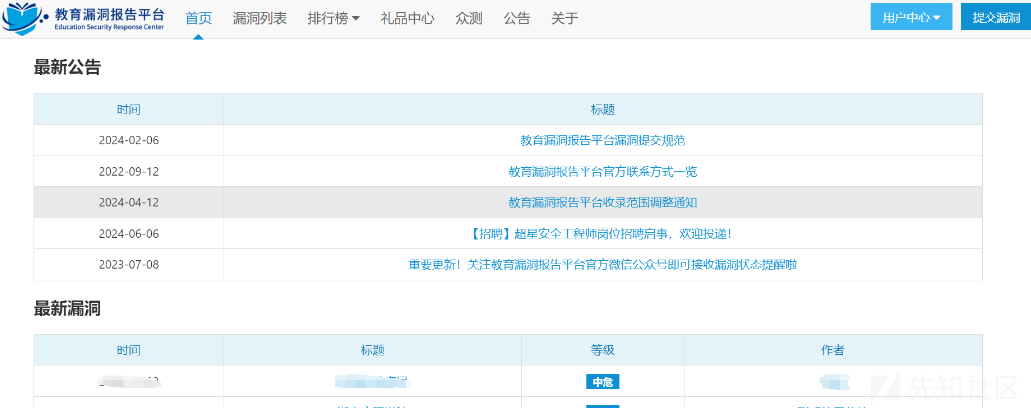Open the 礼品中心 menu item
The height and width of the screenshot is (420, 1031).
pyautogui.click(x=407, y=18)
